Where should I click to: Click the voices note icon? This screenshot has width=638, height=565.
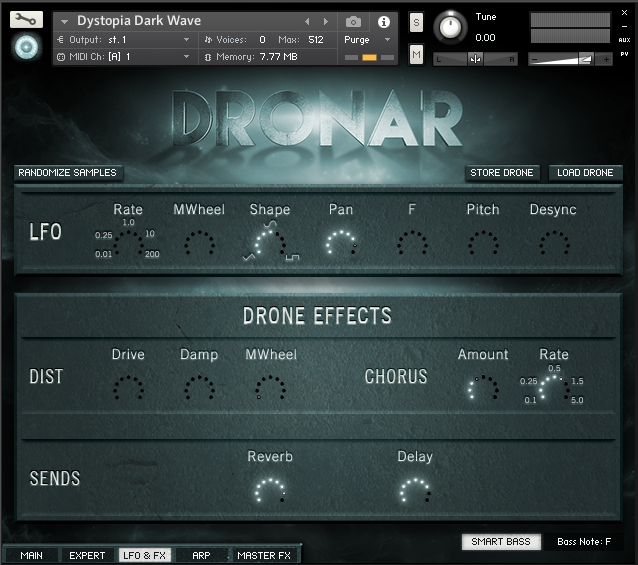point(208,39)
